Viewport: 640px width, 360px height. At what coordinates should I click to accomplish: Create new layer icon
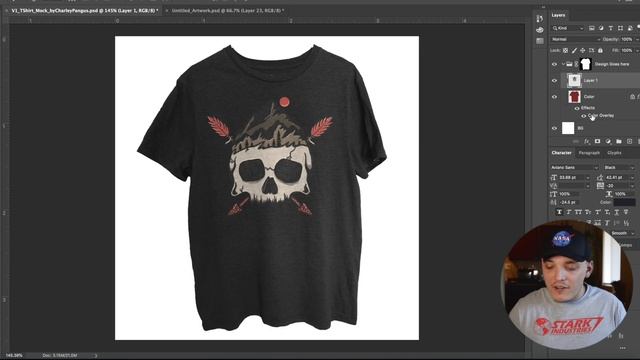click(x=629, y=141)
